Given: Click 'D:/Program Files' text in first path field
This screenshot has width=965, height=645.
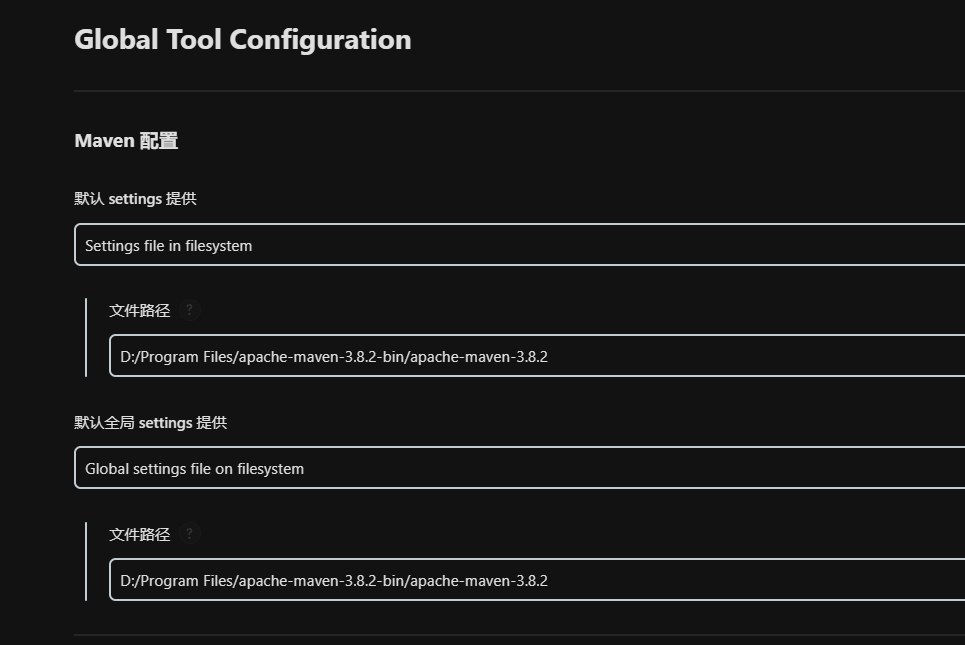Looking at the screenshot, I should pos(176,357).
